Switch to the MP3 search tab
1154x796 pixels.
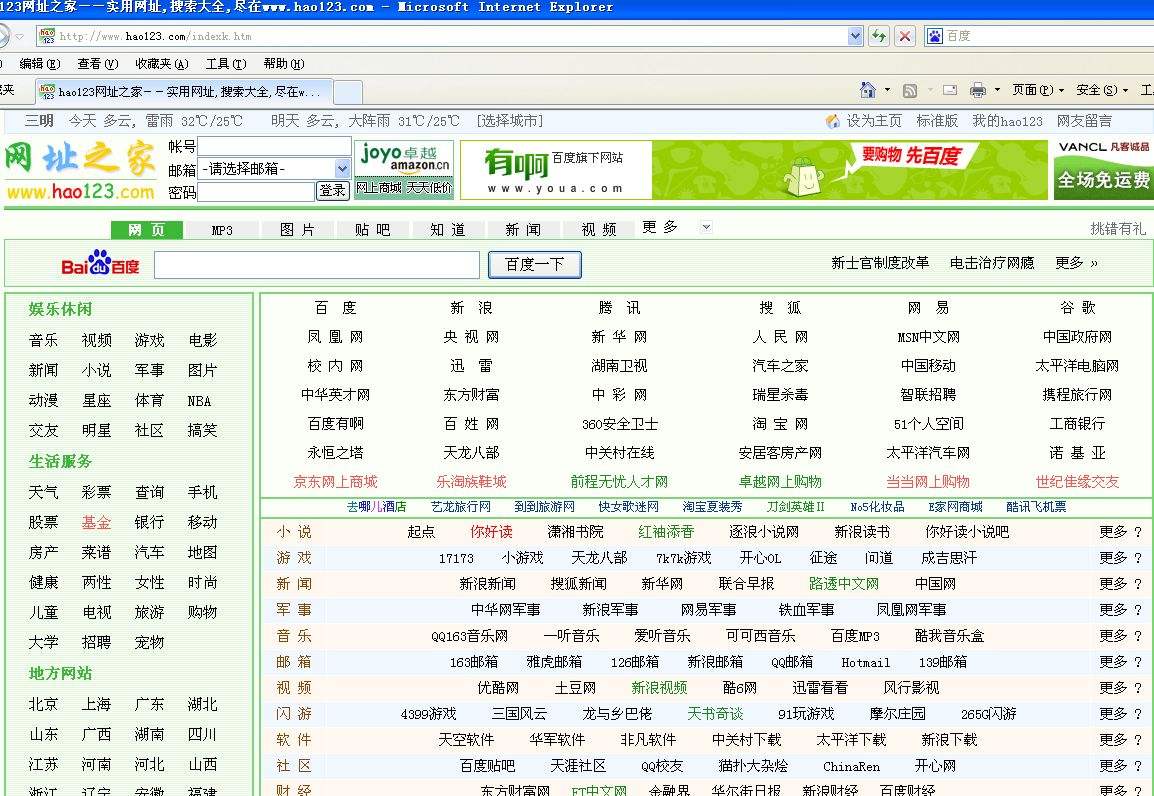click(222, 228)
